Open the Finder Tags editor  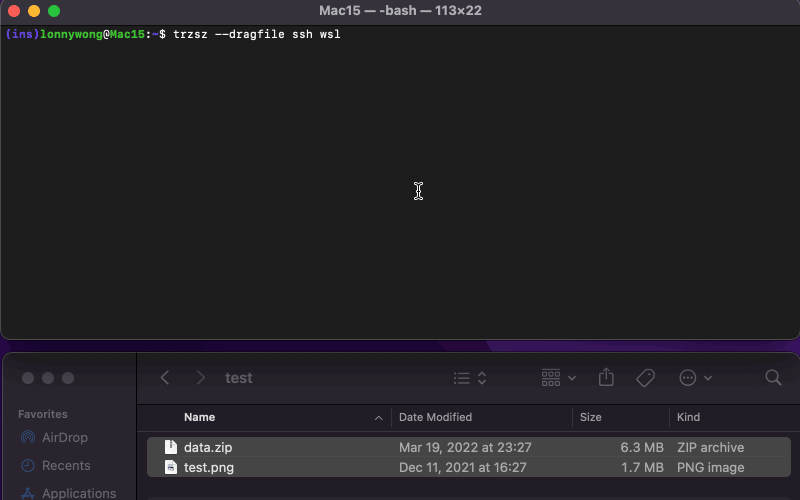coord(645,378)
